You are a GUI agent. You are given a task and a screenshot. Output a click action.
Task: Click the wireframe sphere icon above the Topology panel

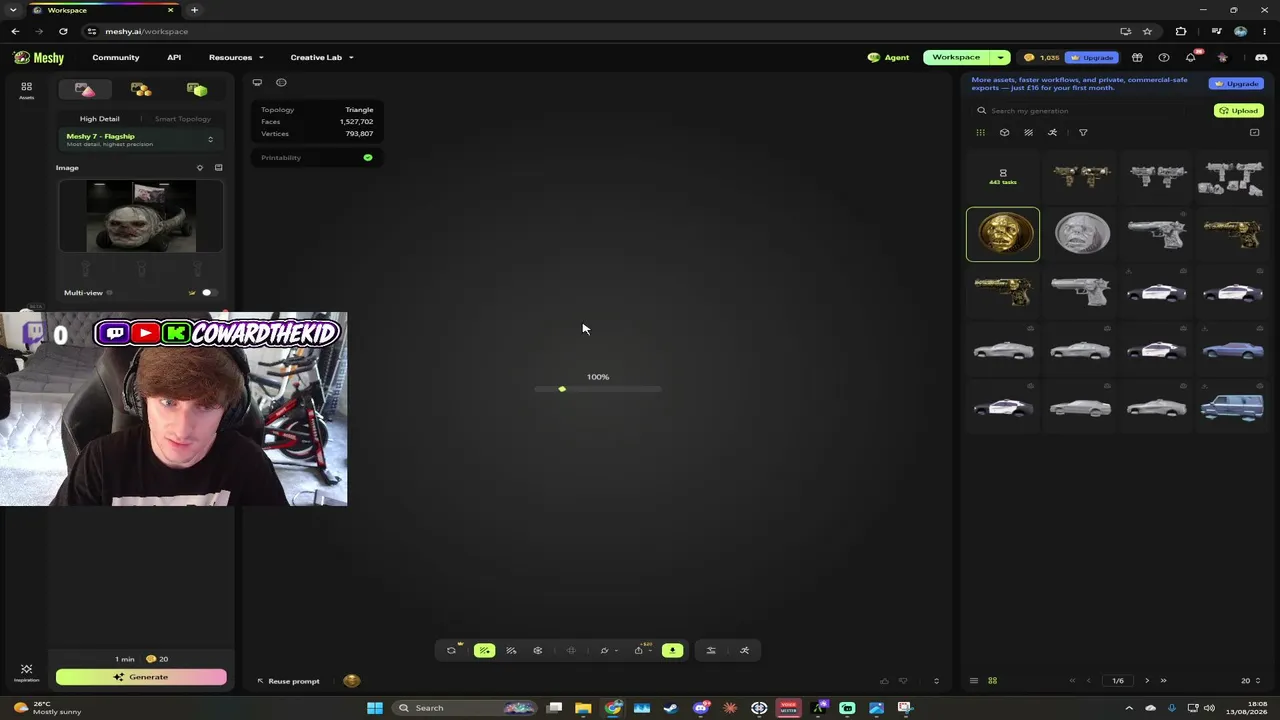[x=281, y=83]
